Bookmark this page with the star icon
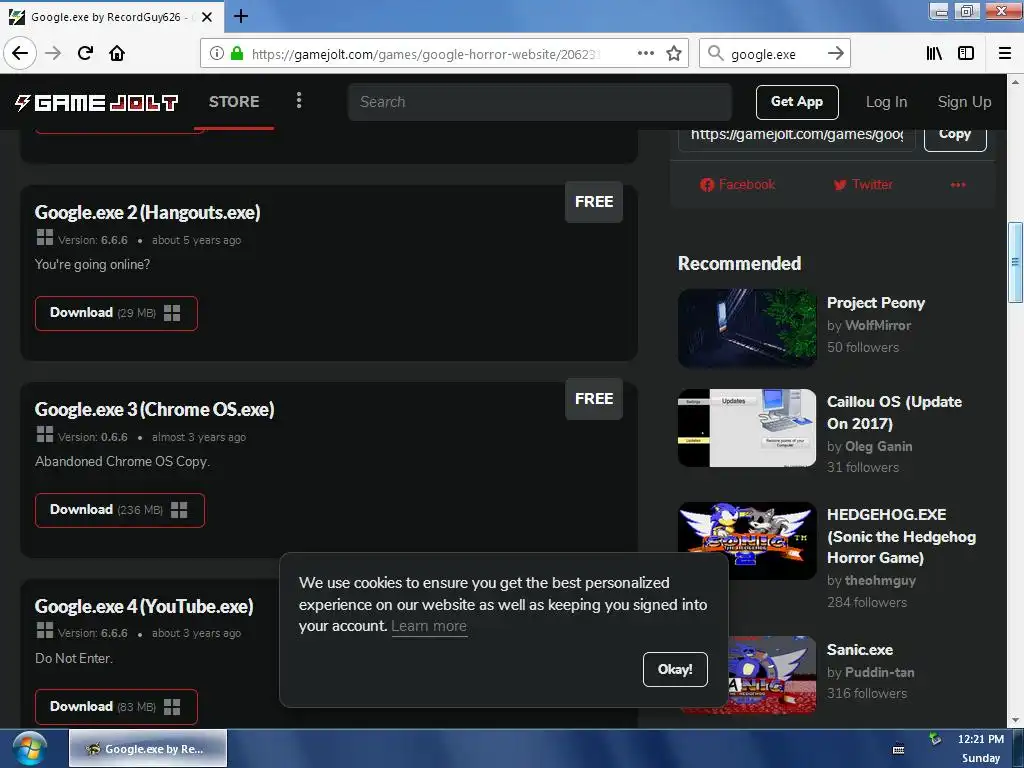The image size is (1024, 768). (674, 53)
